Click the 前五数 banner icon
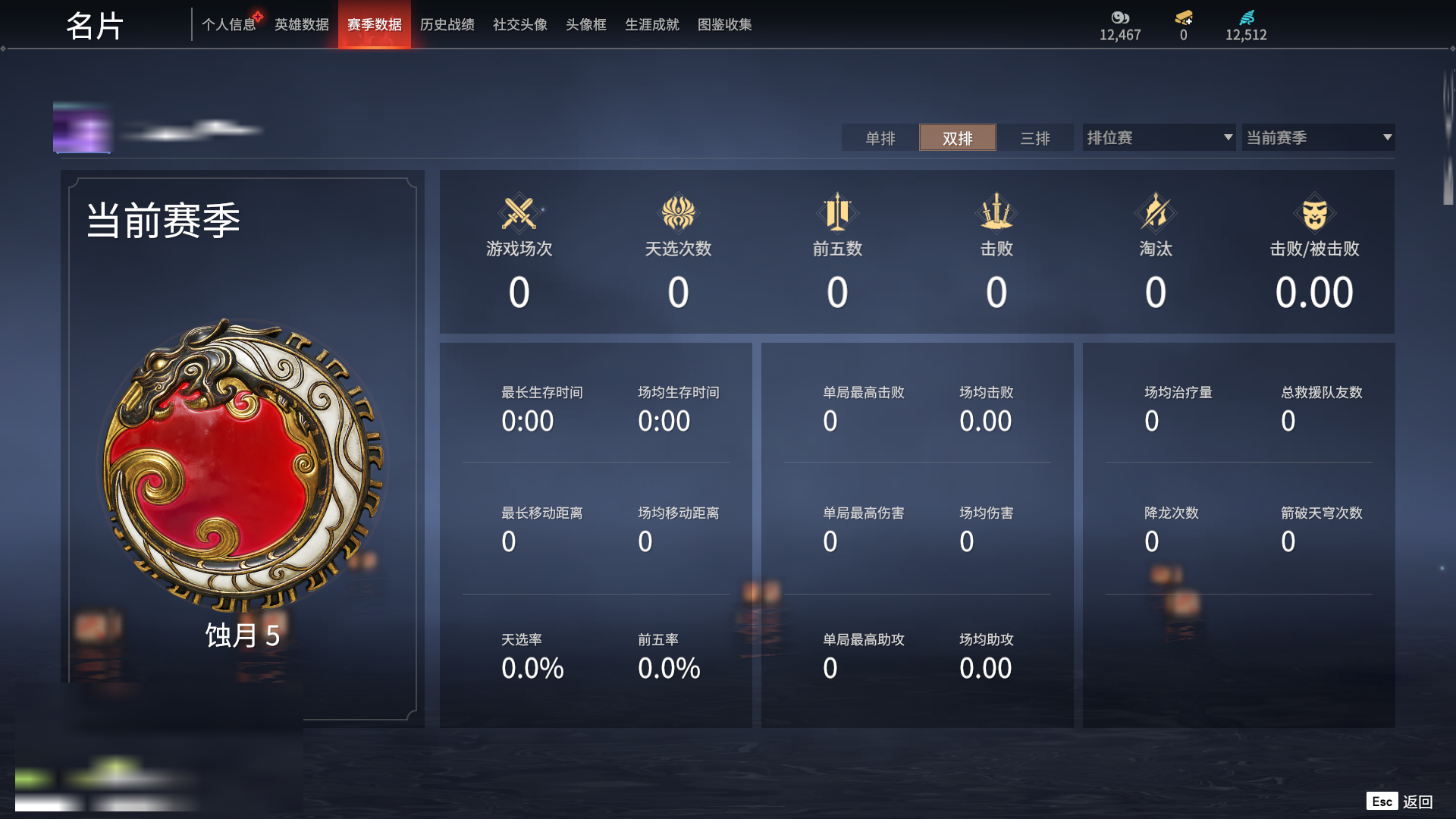This screenshot has height=819, width=1456. pos(837,212)
